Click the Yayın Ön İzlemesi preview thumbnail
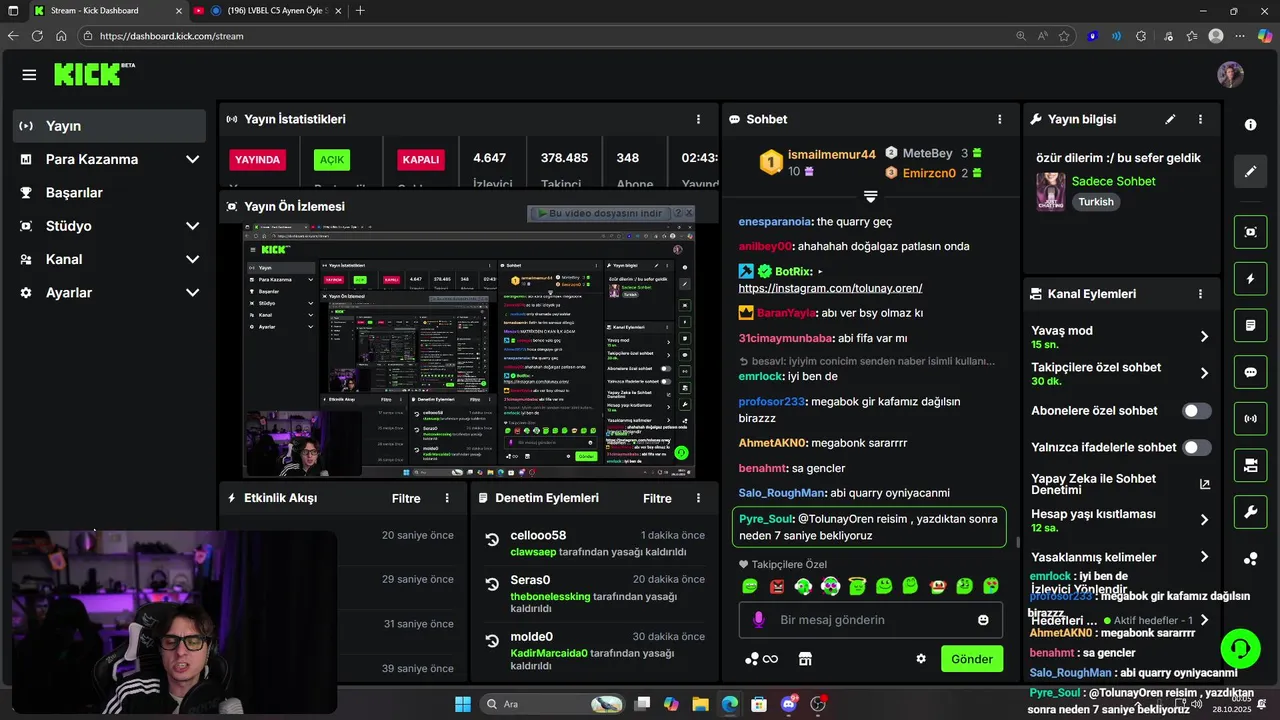The height and width of the screenshot is (720, 1280). click(x=469, y=350)
